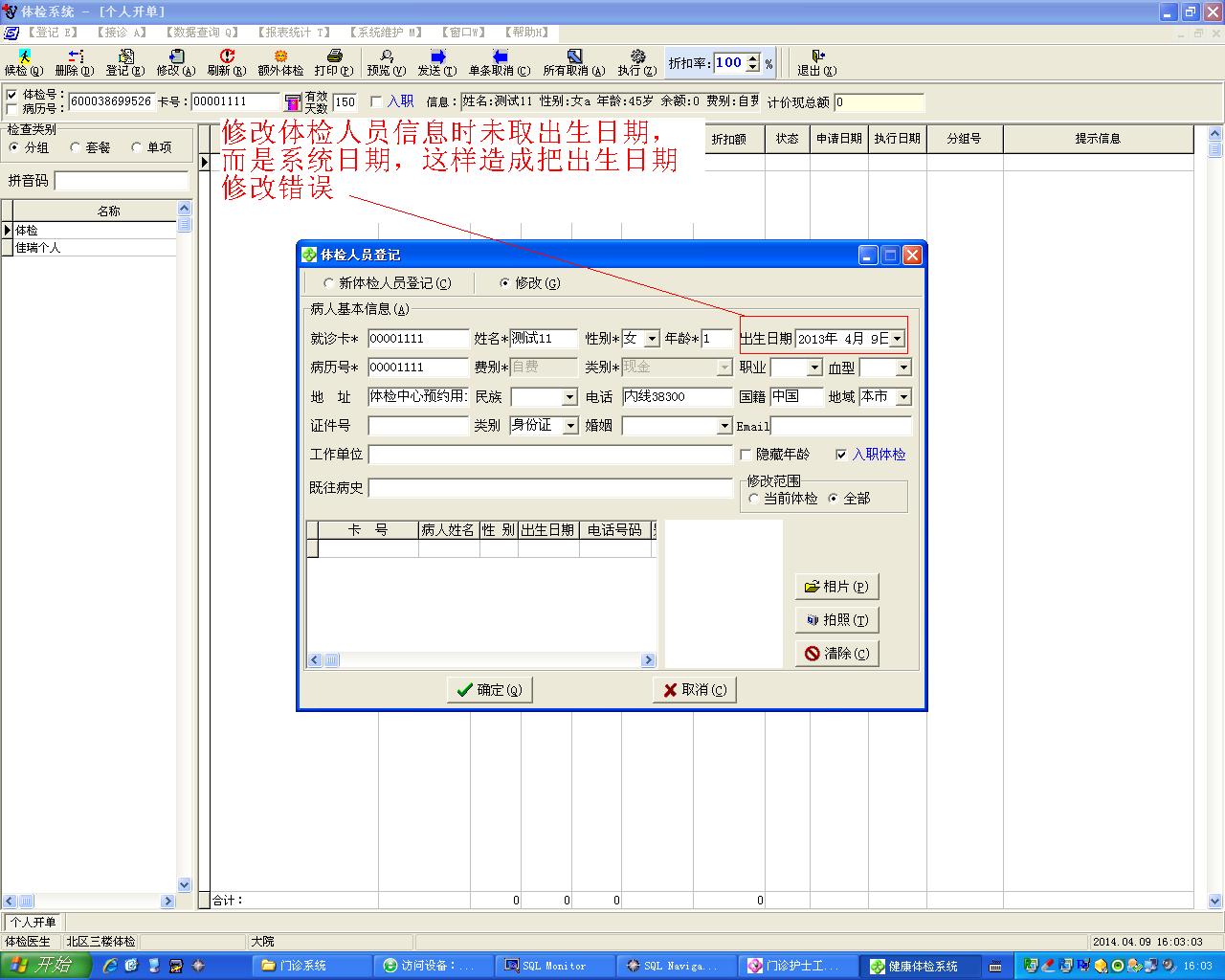Select the 套餐 radio button
The image size is (1225, 980).
point(76,147)
